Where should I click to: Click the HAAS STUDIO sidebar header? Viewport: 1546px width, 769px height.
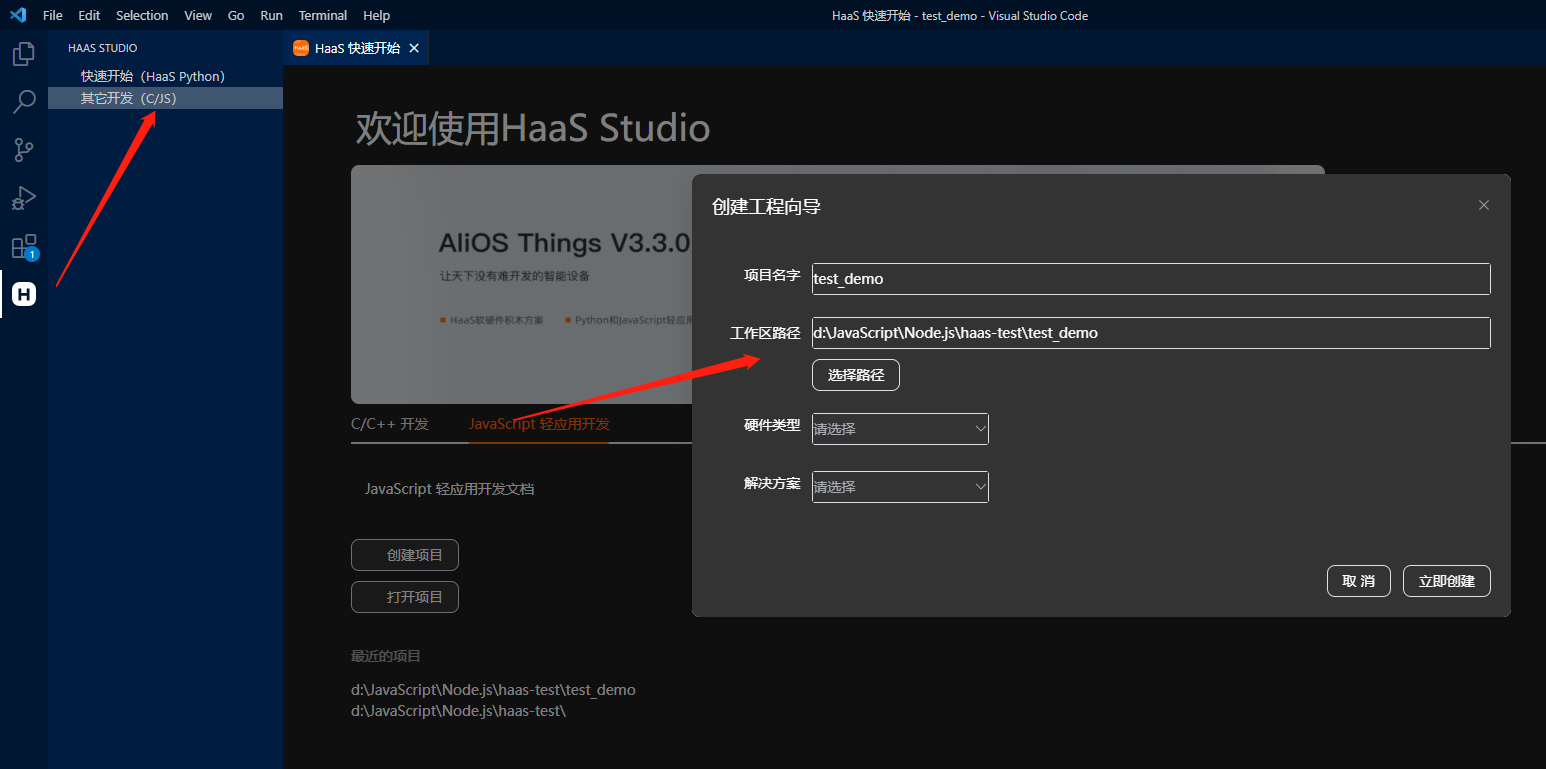[x=103, y=48]
